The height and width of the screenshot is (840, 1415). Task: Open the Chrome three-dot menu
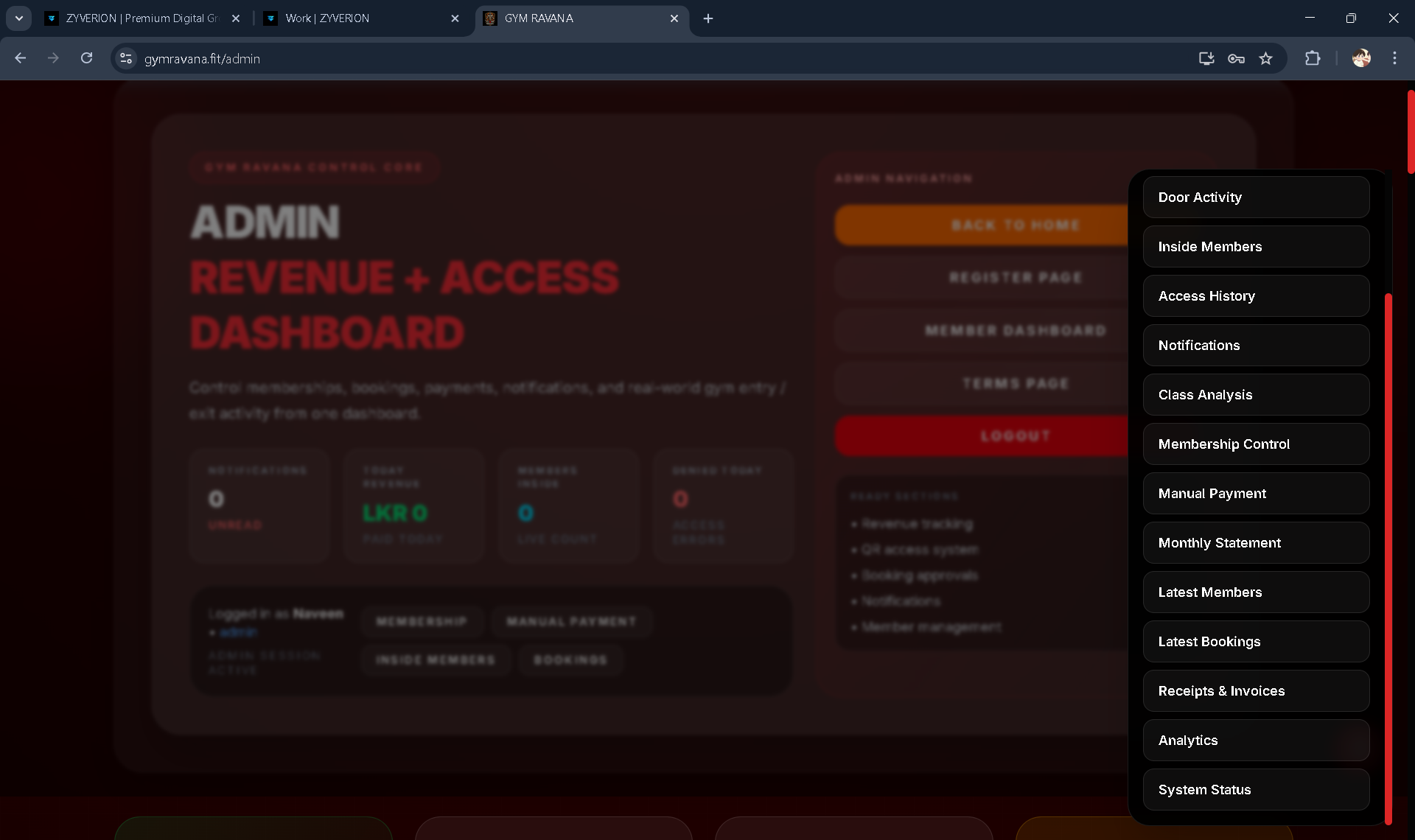(x=1394, y=58)
